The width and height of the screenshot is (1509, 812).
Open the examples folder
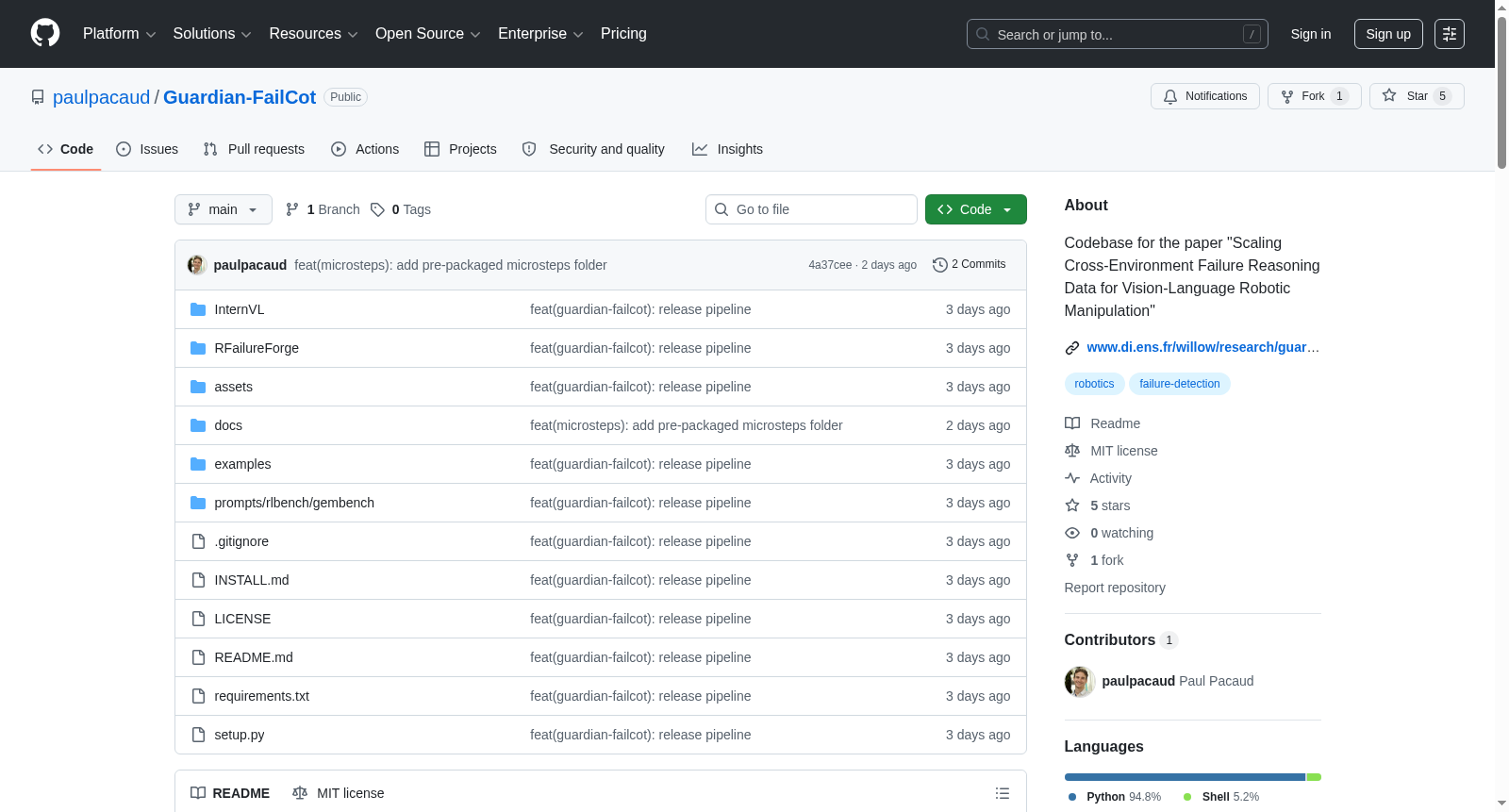tap(242, 464)
